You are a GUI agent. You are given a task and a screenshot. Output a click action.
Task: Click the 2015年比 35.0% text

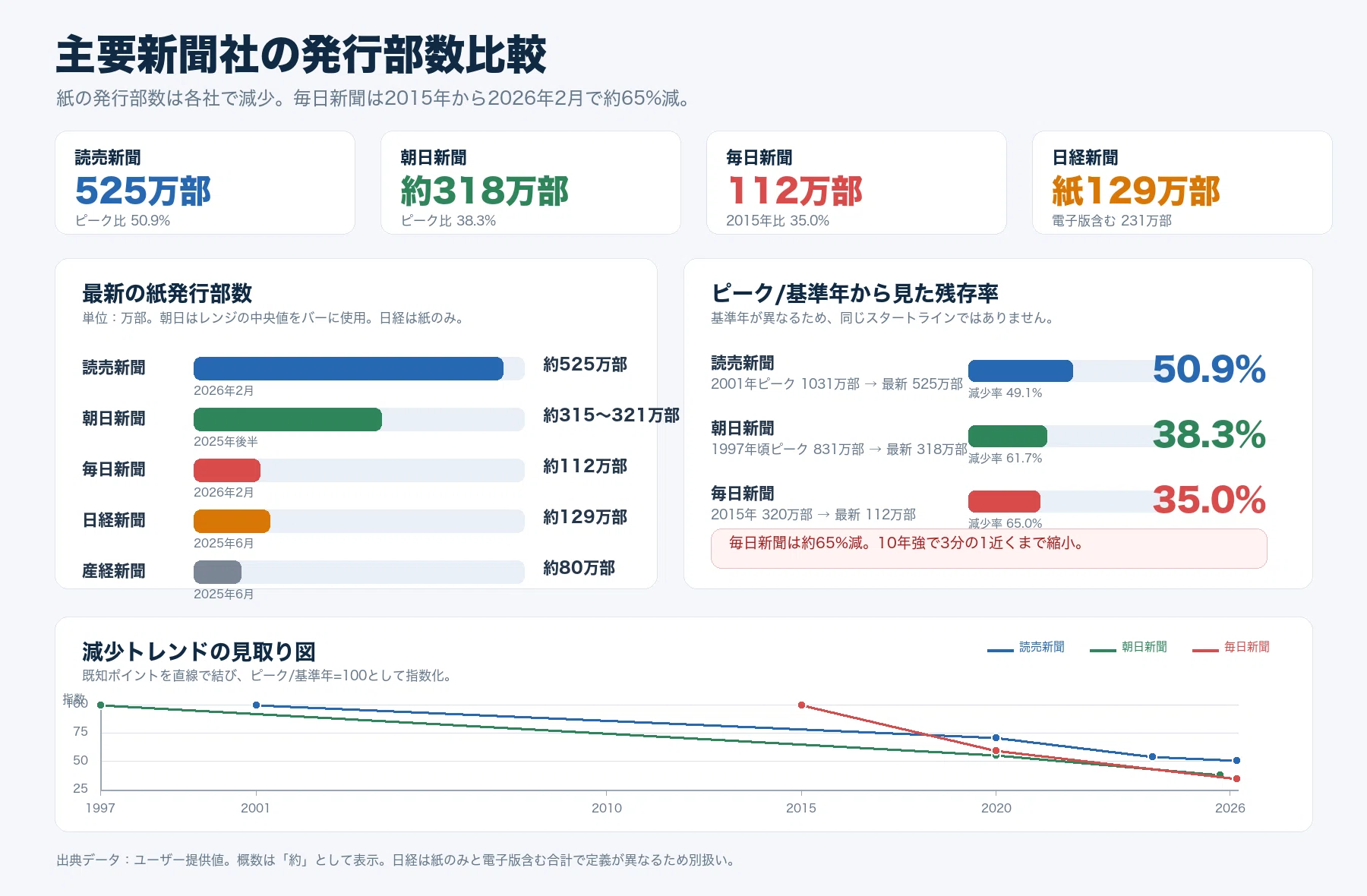tap(778, 221)
